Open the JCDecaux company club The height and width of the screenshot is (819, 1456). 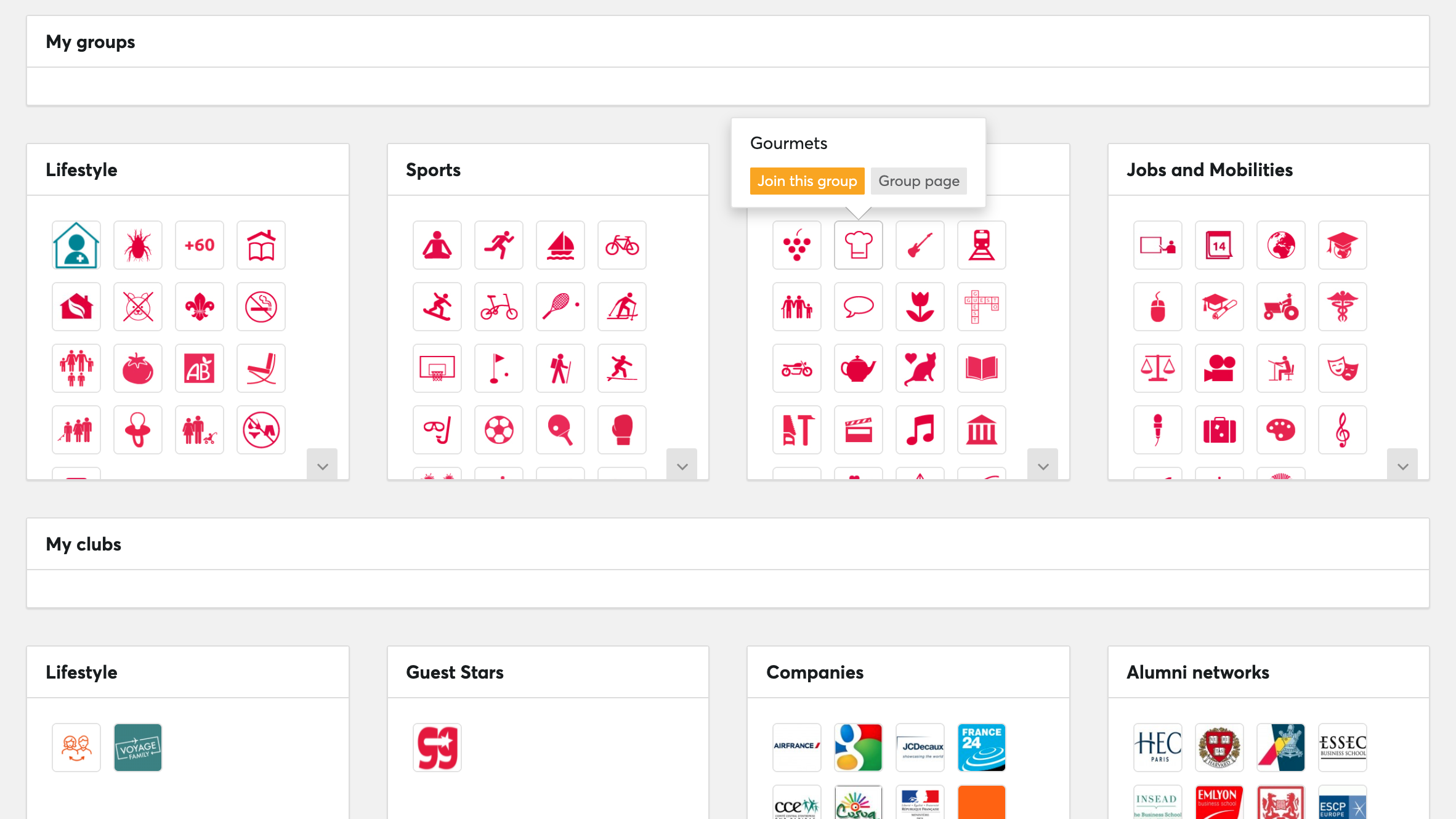pyautogui.click(x=920, y=748)
